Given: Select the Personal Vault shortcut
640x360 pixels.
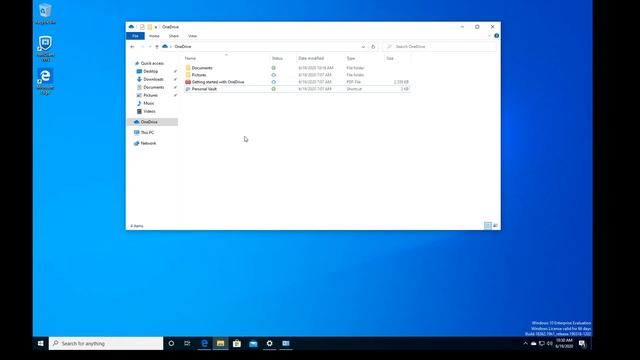Looking at the screenshot, I should (204, 89).
